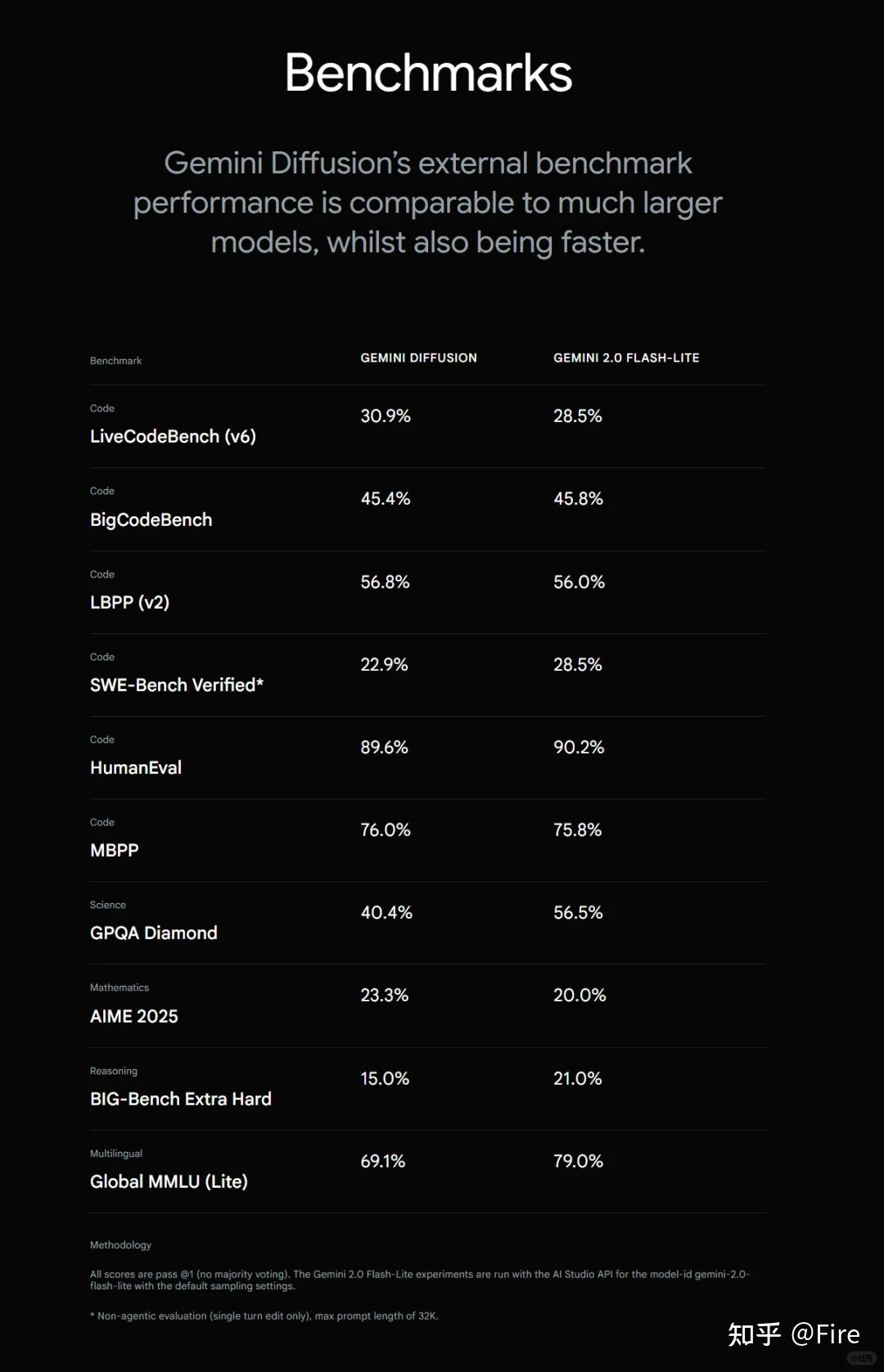Click the LBPP (v2) benchmark name
Image resolution: width=884 pixels, height=1372 pixels.
tap(129, 602)
